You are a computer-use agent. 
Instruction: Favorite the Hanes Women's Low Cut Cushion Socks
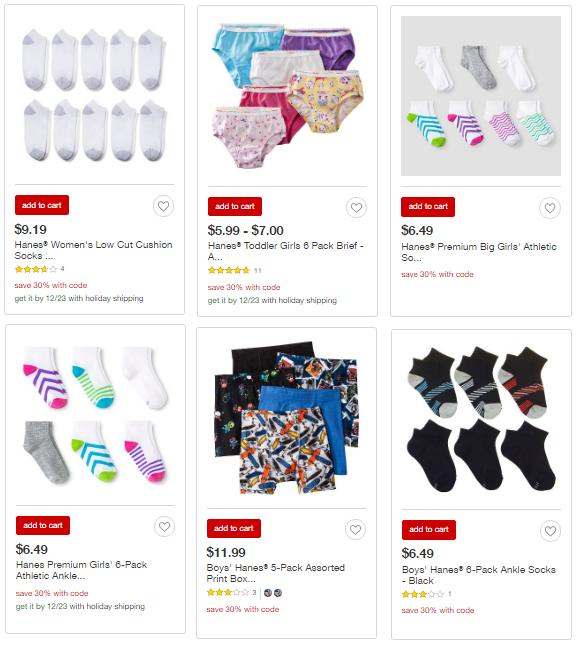point(163,206)
